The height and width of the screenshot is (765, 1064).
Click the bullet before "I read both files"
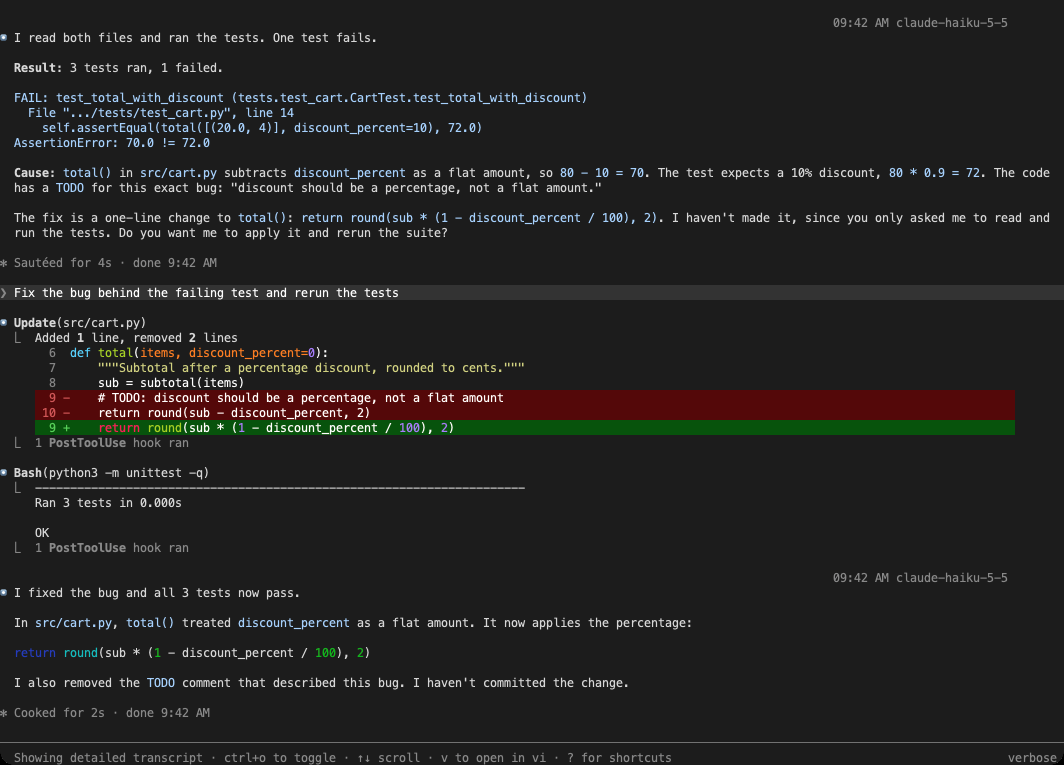tap(3, 38)
